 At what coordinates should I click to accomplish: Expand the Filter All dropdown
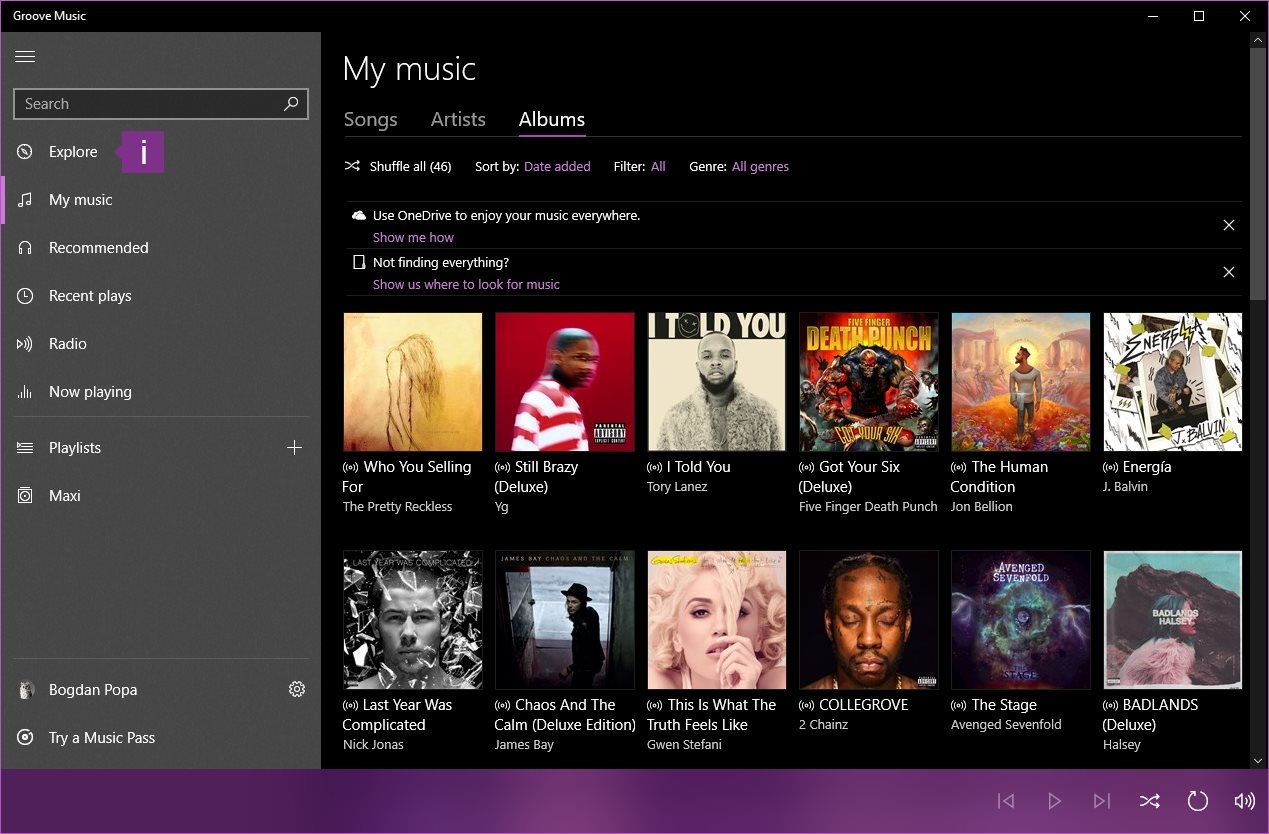[x=657, y=167]
